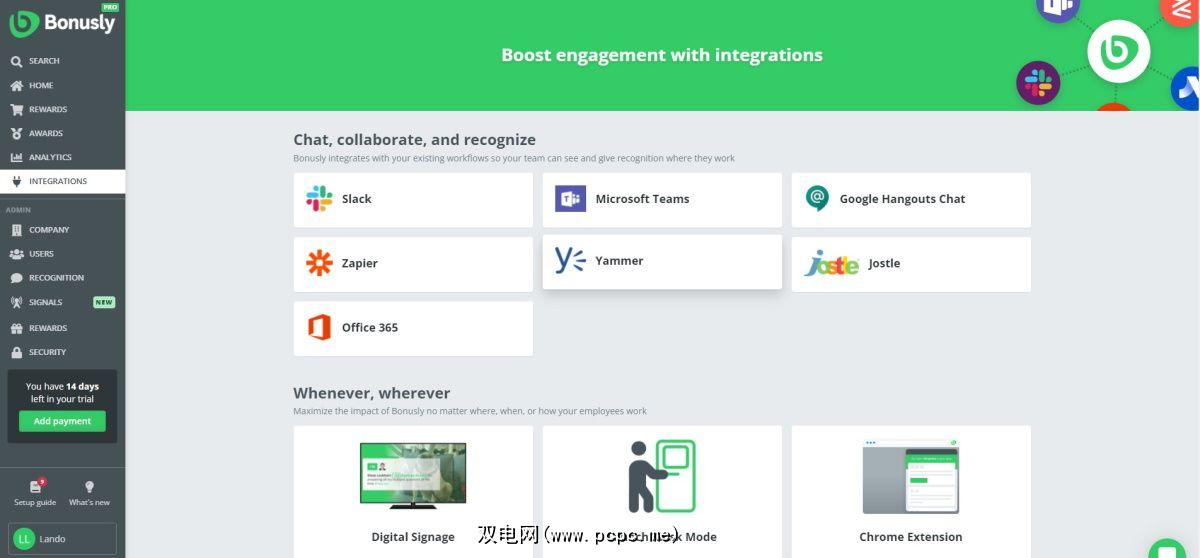The image size is (1200, 558).
Task: Click the Company building icon
Action: coord(16,230)
